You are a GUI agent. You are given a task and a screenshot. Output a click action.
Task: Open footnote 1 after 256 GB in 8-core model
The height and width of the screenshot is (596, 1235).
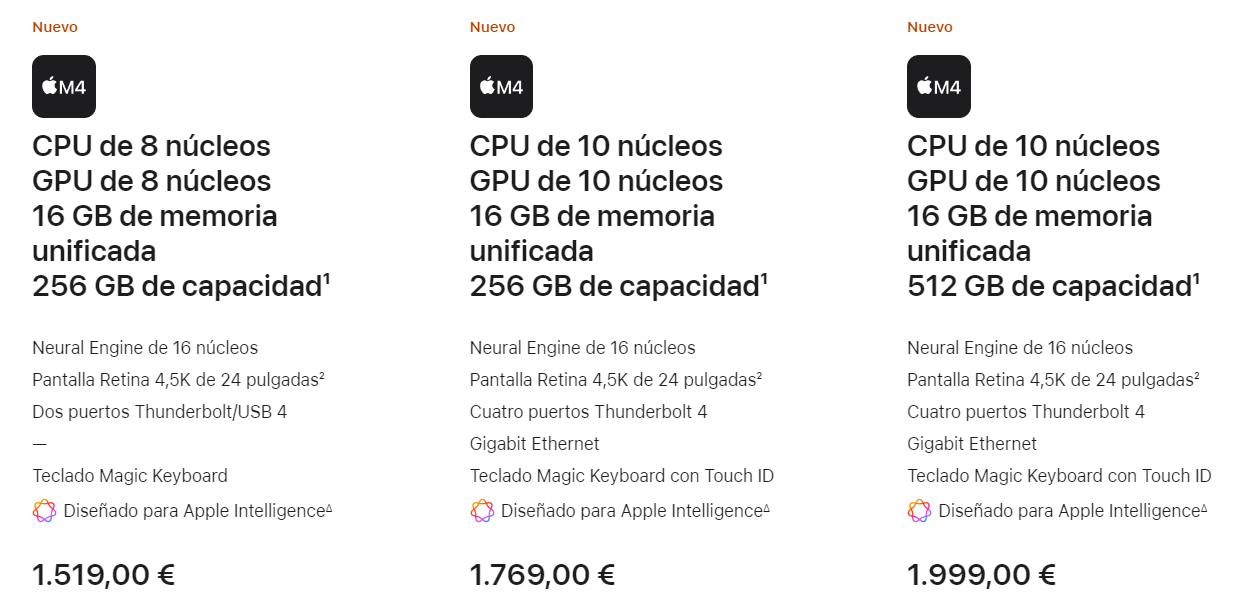pos(326,279)
